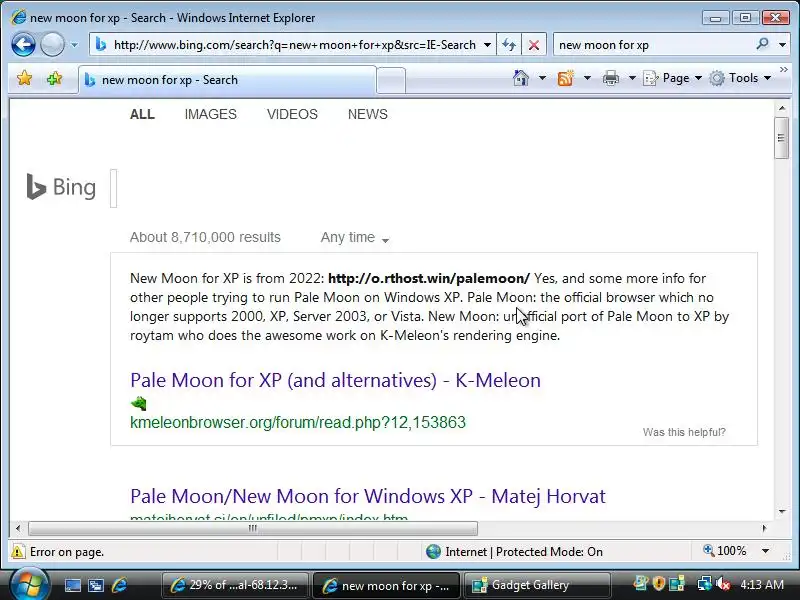Viewport: 800px width, 600px height.
Task: Click the 100% zoom level button
Action: tap(724, 551)
